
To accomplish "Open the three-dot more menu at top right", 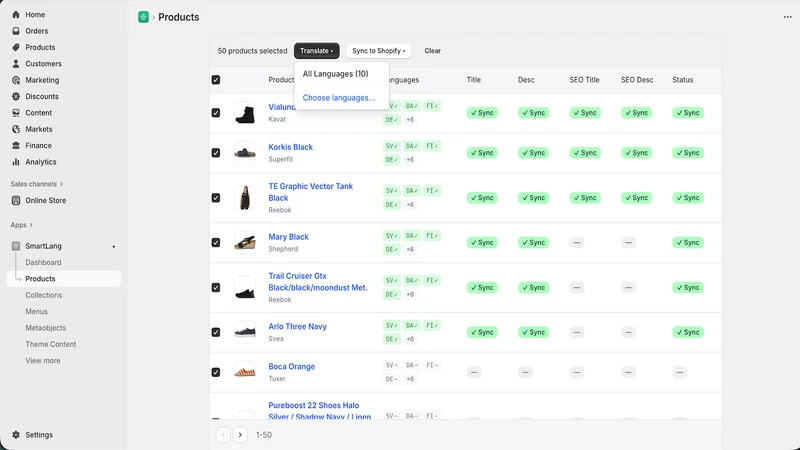I will click(x=787, y=17).
